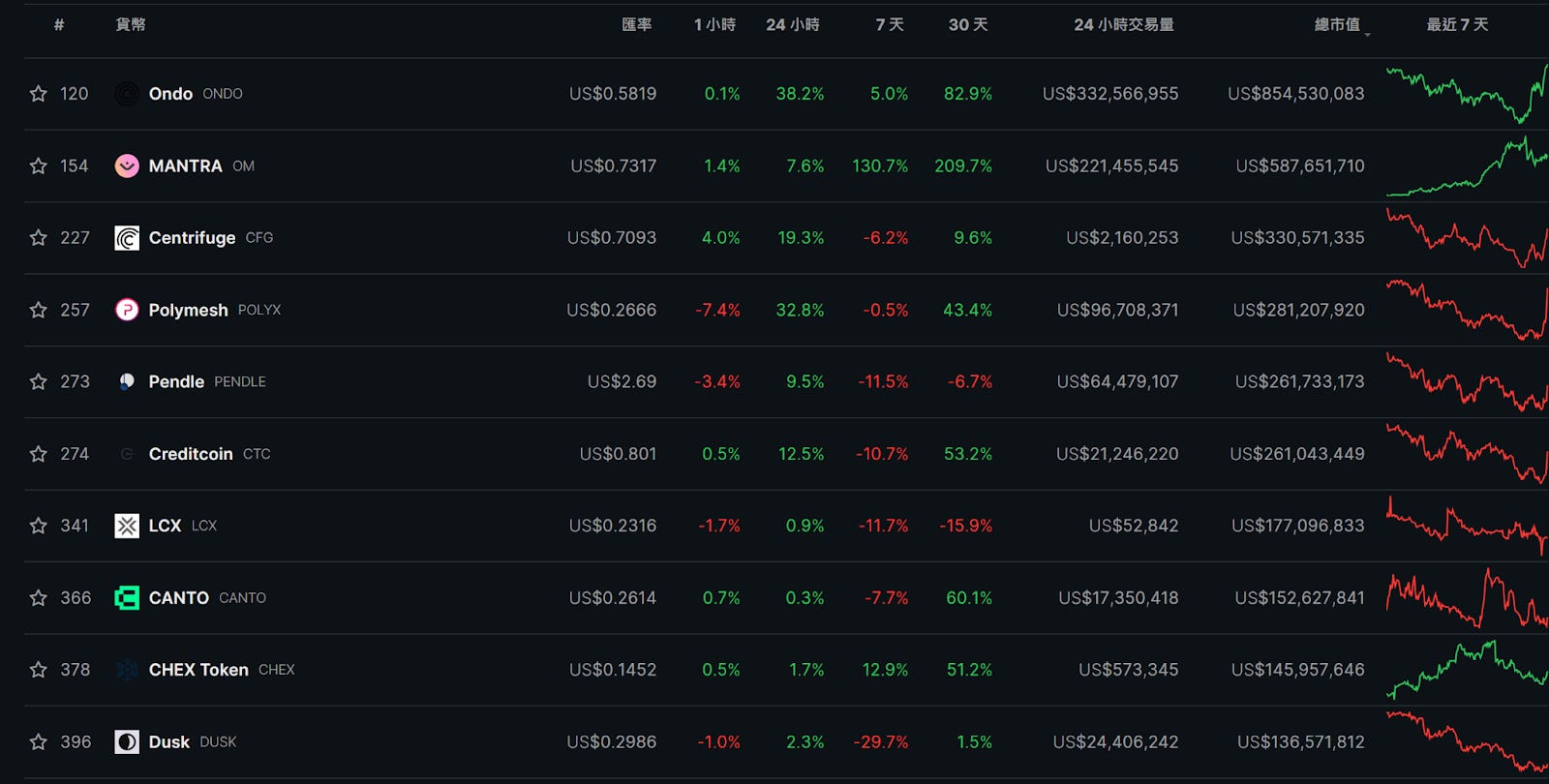Click the POLYX ticker symbol
Image resolution: width=1549 pixels, height=784 pixels.
click(259, 310)
